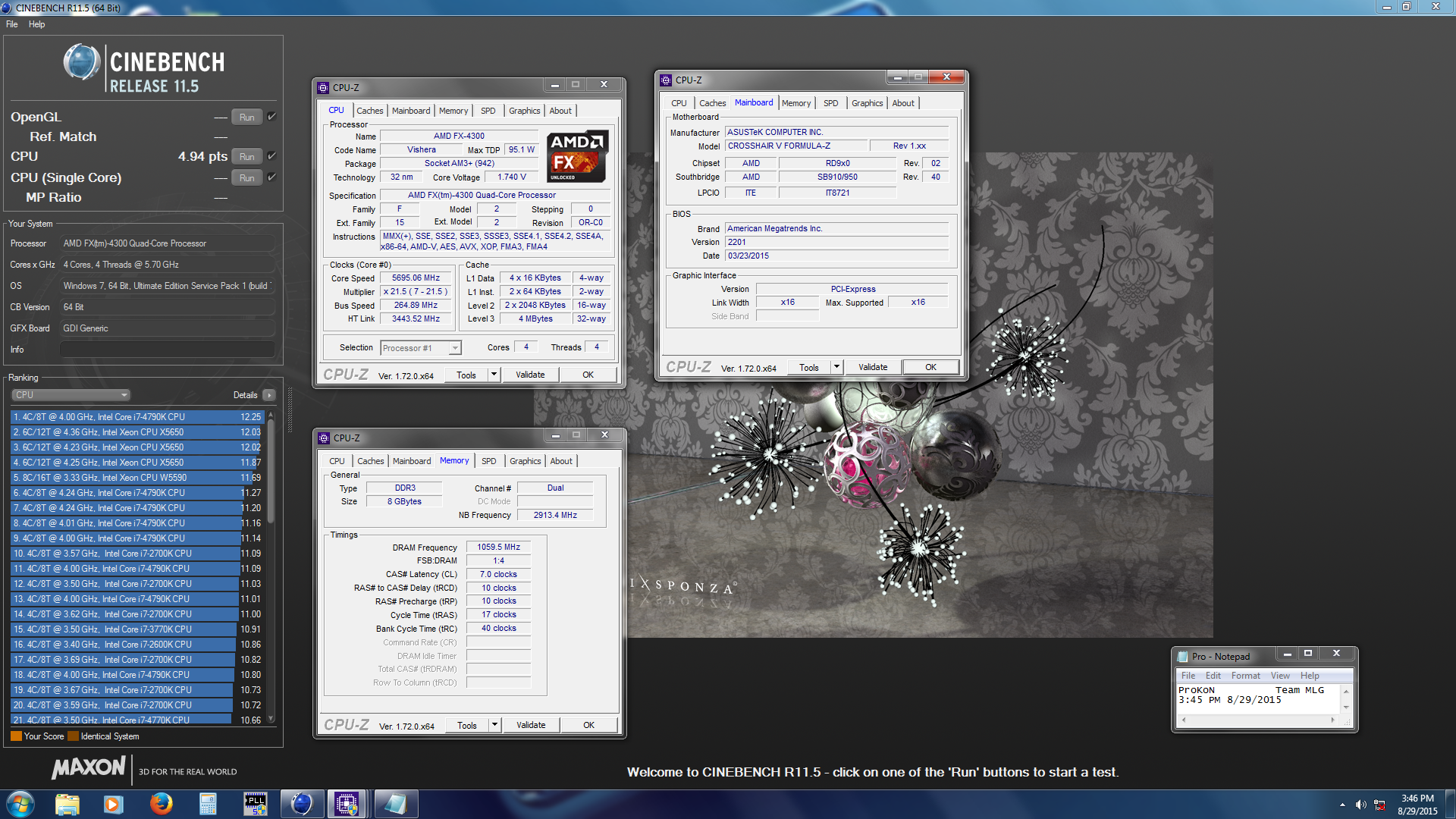Image resolution: width=1456 pixels, height=819 pixels.
Task: Click DRAM Frequency value 1059.5 MHz
Action: 498,547
